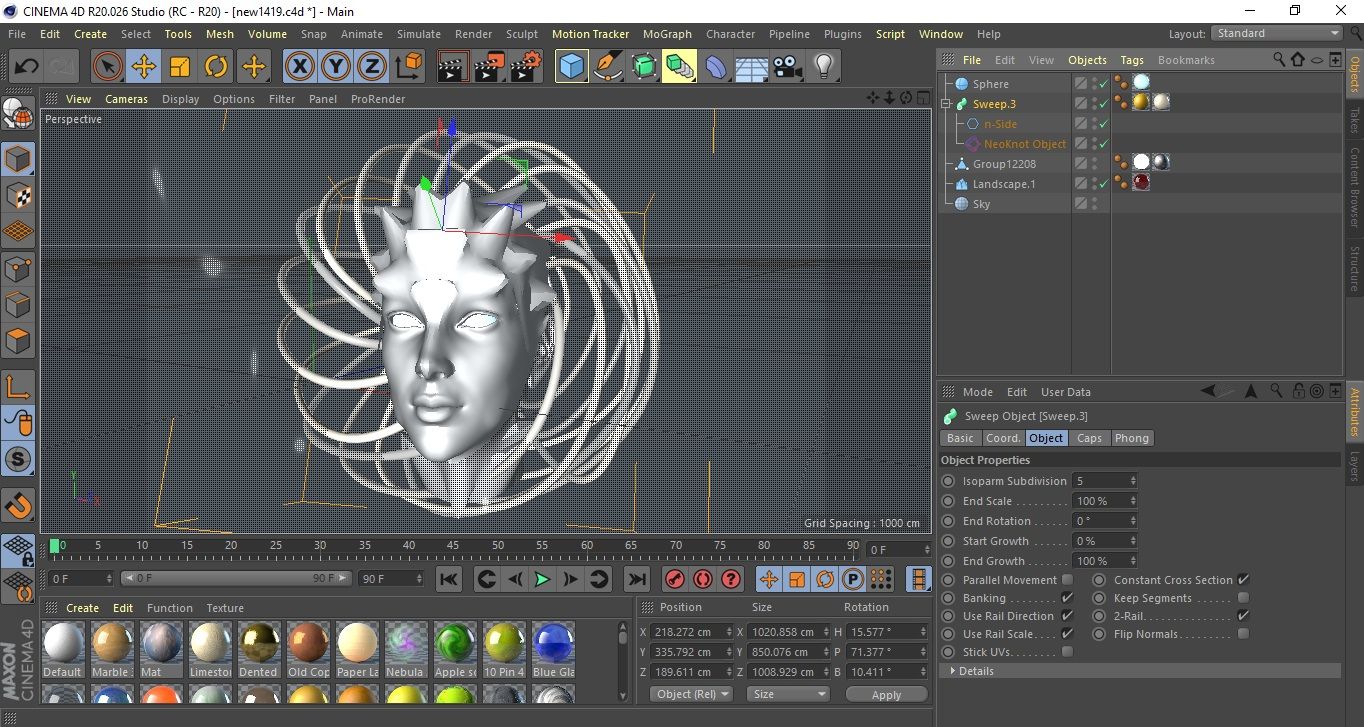The image size is (1364, 727).
Task: Enable the Parallel Movement checkbox
Action: (x=1067, y=580)
